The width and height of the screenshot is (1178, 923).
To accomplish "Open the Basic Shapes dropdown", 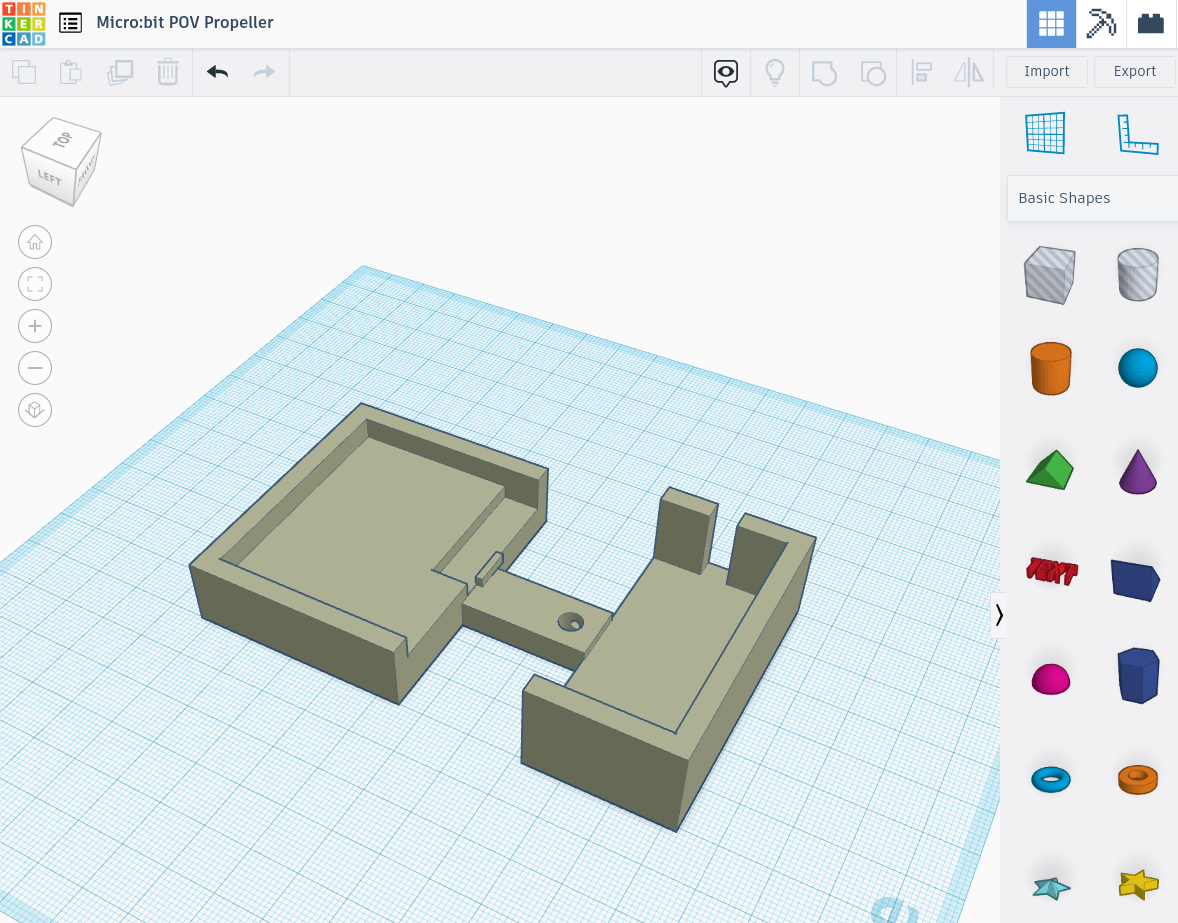I will [x=1092, y=198].
